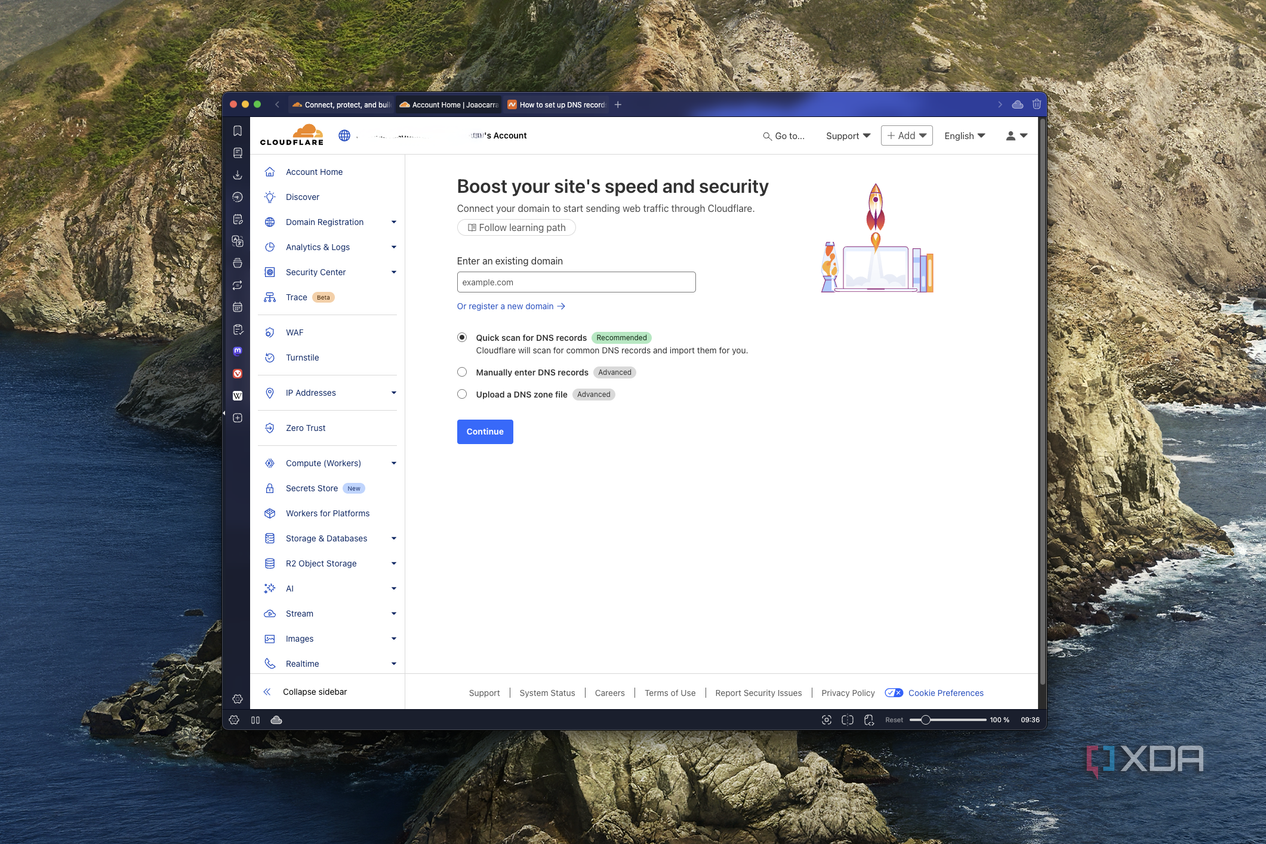The width and height of the screenshot is (1266, 844).
Task: Open the Mastodon web panel icon
Action: point(237,351)
